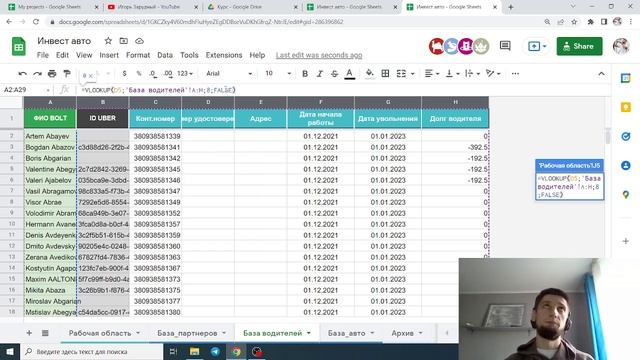Toggle strikethrough formatting
The width and height of the screenshot is (640, 360).
tap(334, 73)
